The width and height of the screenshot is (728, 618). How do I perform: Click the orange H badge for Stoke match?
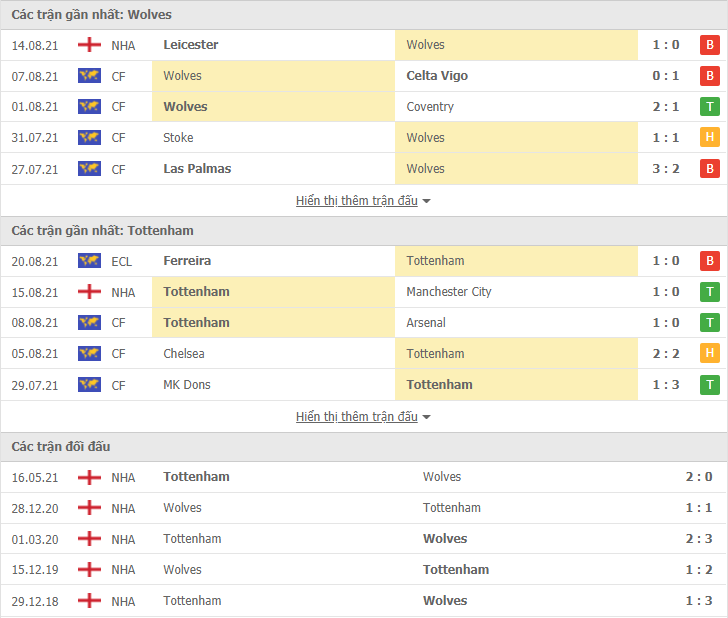tap(709, 137)
